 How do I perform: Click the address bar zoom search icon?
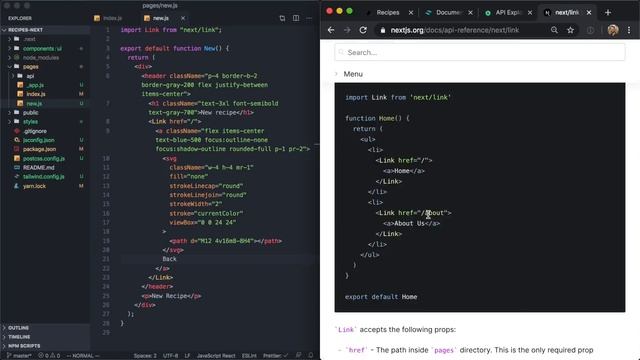[x=554, y=30]
